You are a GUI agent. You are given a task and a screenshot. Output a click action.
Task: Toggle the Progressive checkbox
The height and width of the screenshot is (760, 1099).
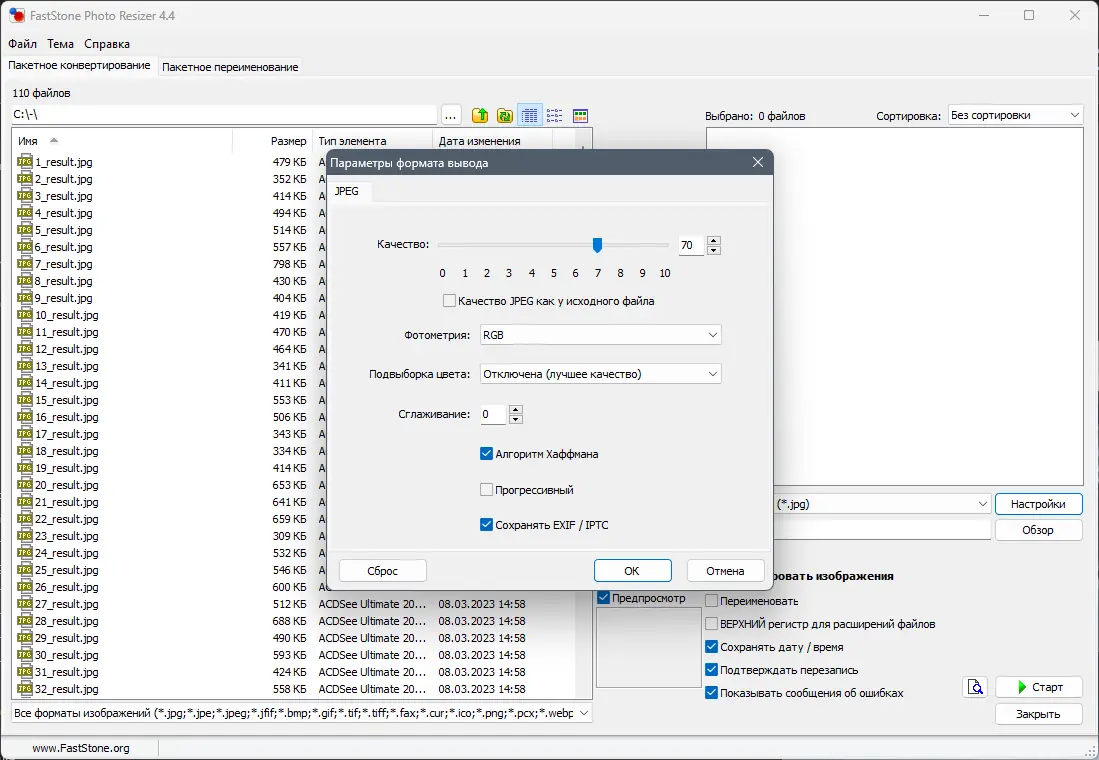[486, 490]
